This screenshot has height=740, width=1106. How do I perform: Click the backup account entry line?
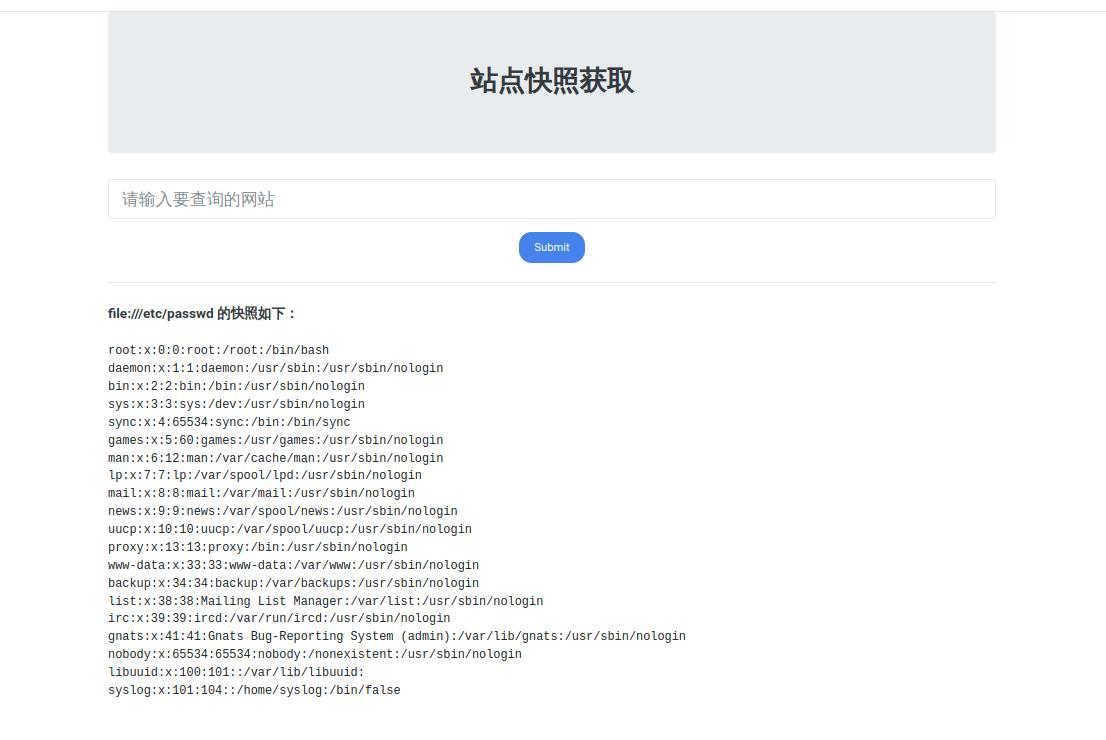293,584
